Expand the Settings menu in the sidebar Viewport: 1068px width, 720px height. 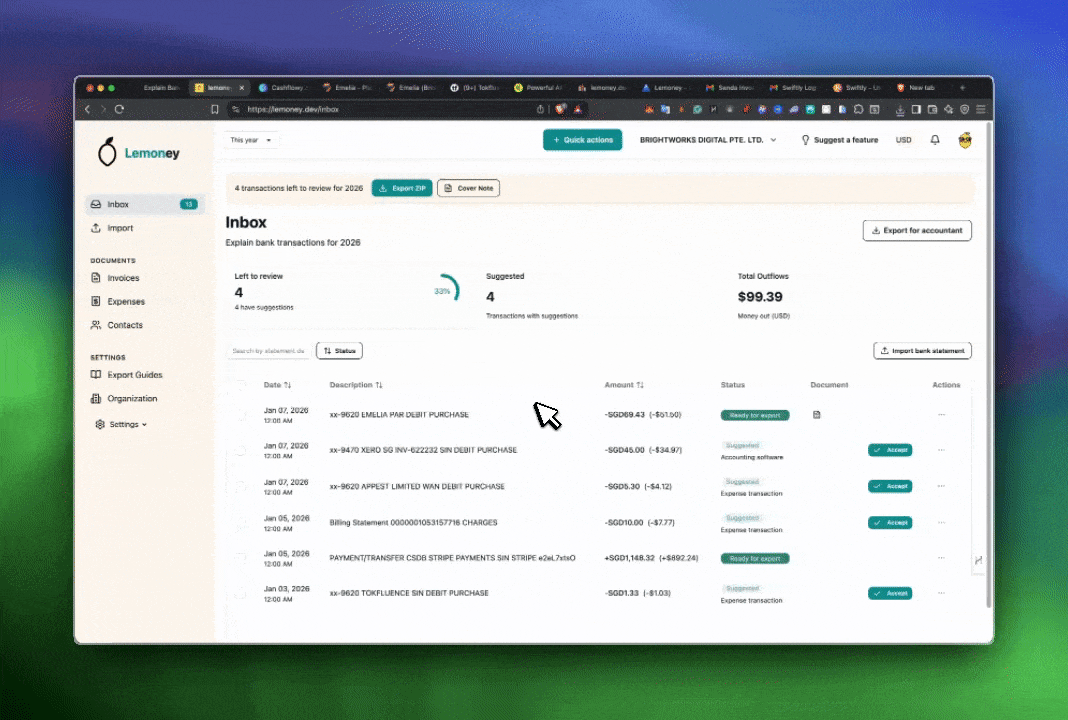click(122, 424)
